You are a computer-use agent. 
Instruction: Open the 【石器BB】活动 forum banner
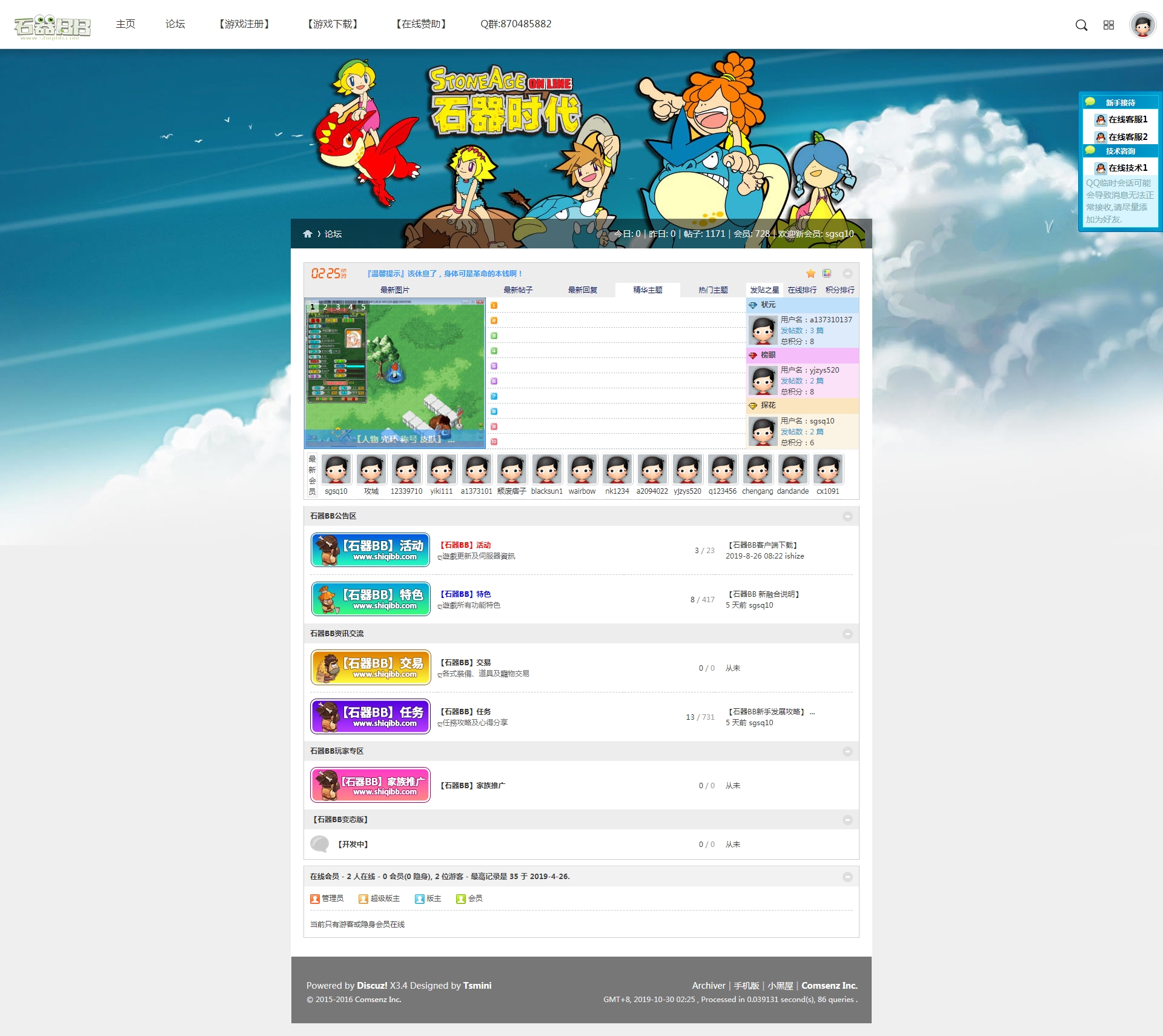[x=371, y=550]
